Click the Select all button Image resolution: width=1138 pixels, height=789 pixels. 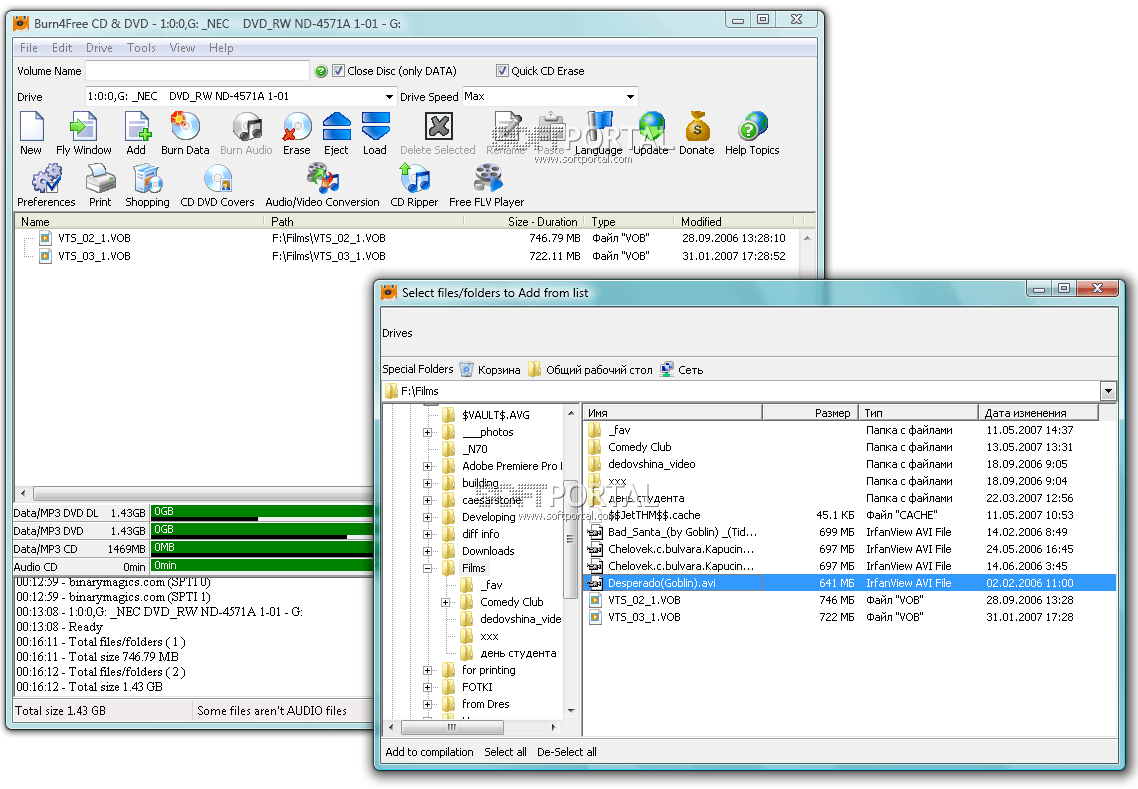(505, 752)
